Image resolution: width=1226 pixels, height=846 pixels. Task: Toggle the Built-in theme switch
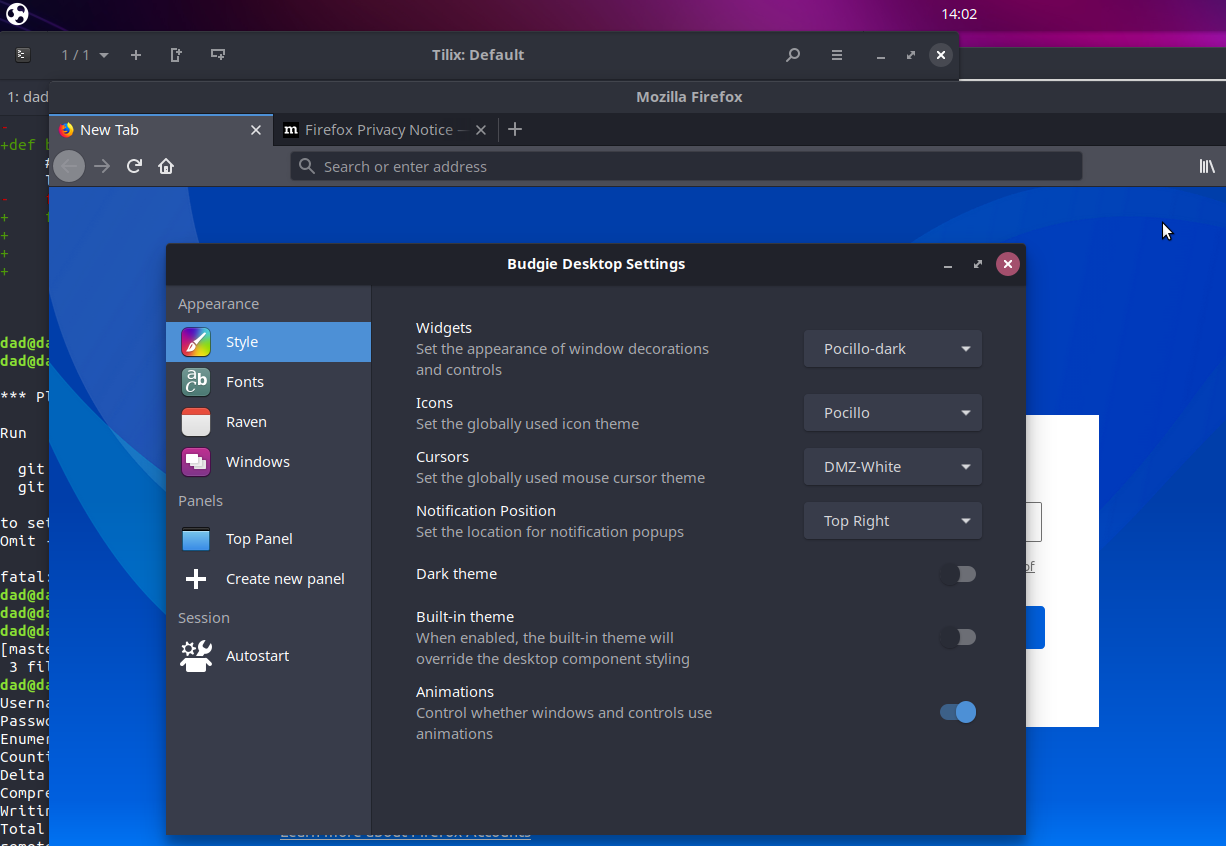[958, 637]
